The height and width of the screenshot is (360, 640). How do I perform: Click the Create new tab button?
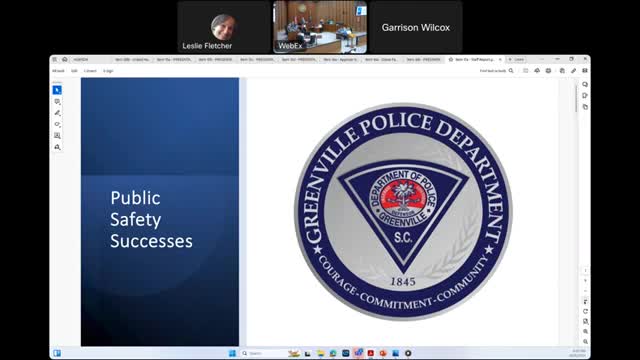pyautogui.click(x=517, y=60)
